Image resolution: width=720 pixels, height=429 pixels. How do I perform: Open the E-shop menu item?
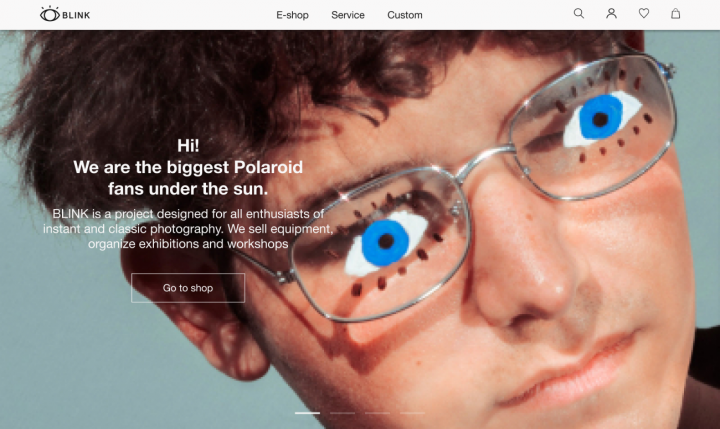point(292,15)
